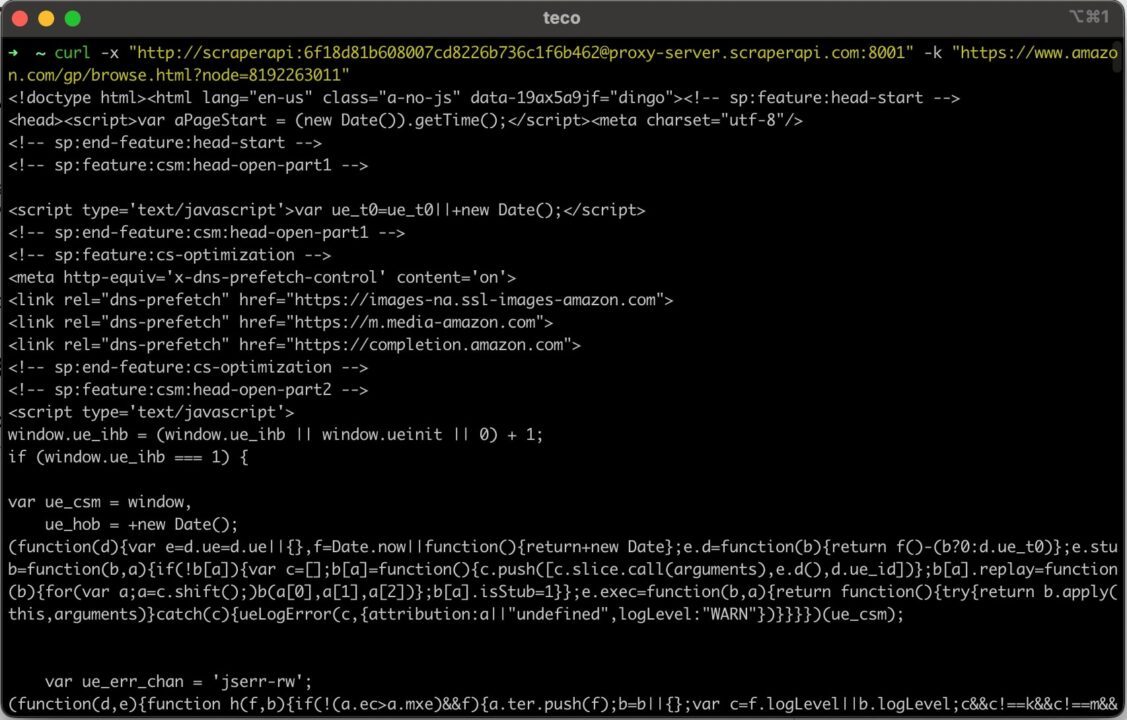
Task: Click the 'window.ue_ihb = (window.ue_ihb' line
Action: click(x=275, y=435)
